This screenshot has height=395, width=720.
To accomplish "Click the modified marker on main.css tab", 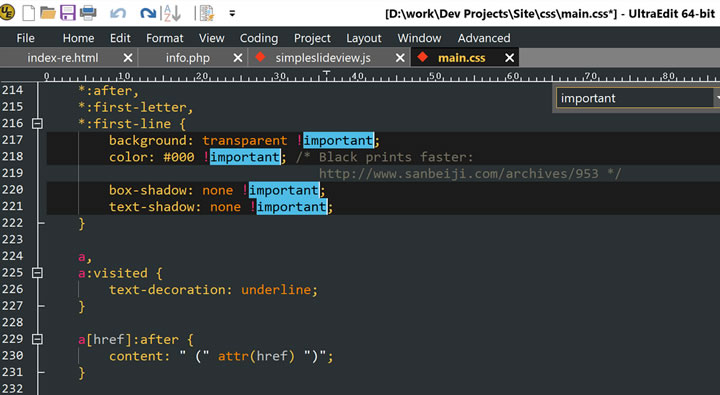I will point(422,57).
